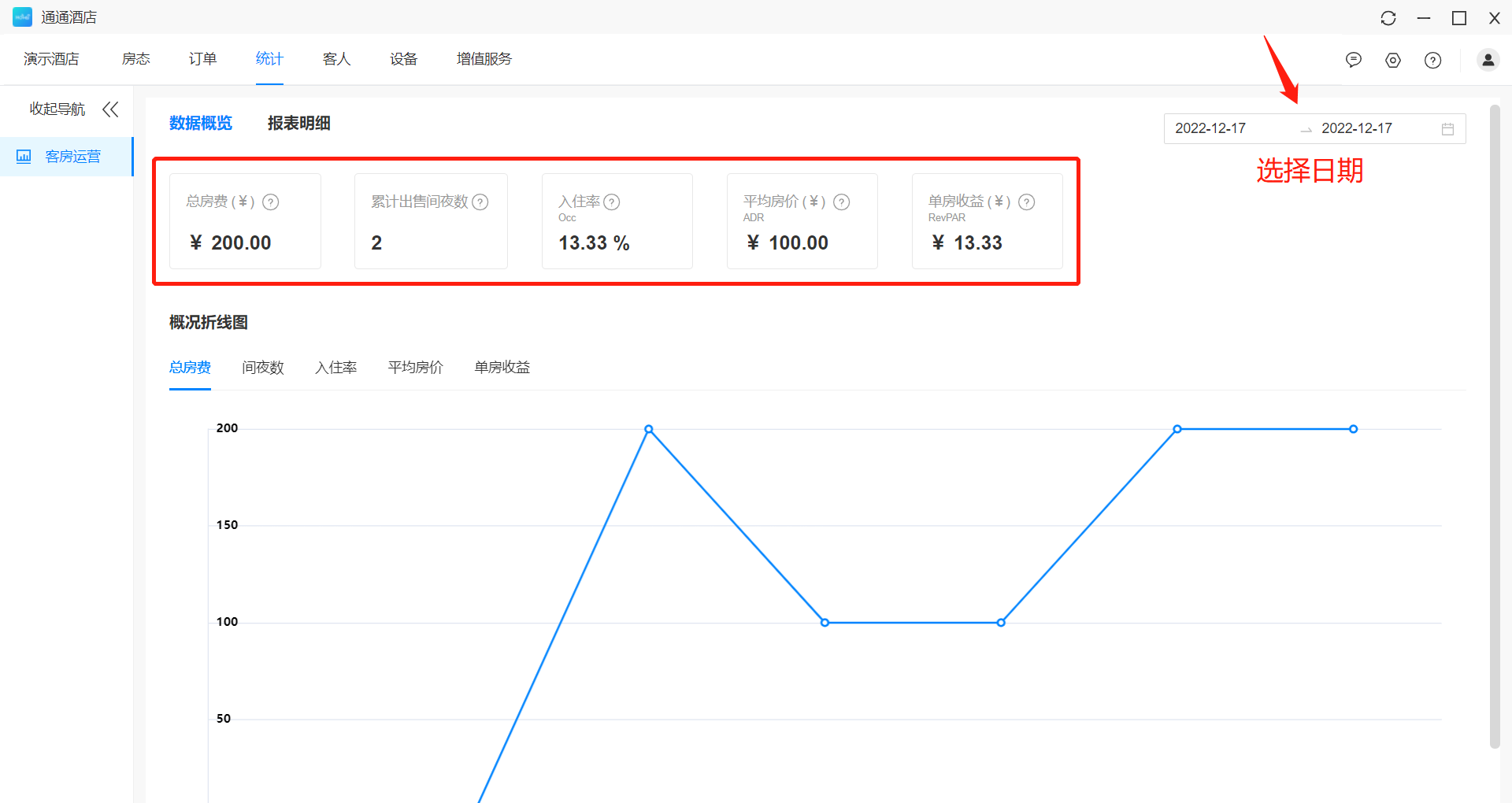The height and width of the screenshot is (803, 1512).
Task: Open the 演示酒店 hotel selector
Action: click(x=51, y=59)
